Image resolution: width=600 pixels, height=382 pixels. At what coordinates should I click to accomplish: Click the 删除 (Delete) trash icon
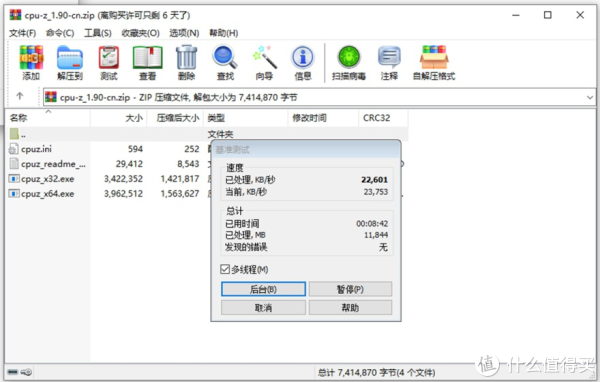(x=186, y=57)
